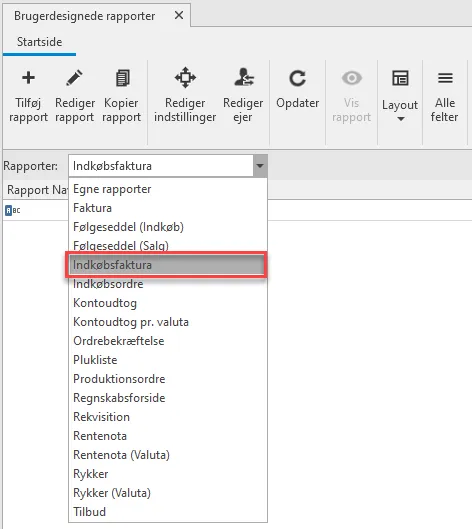Click the ABC filter icon under Rapport Navn
This screenshot has height=529, width=472.
(13, 211)
